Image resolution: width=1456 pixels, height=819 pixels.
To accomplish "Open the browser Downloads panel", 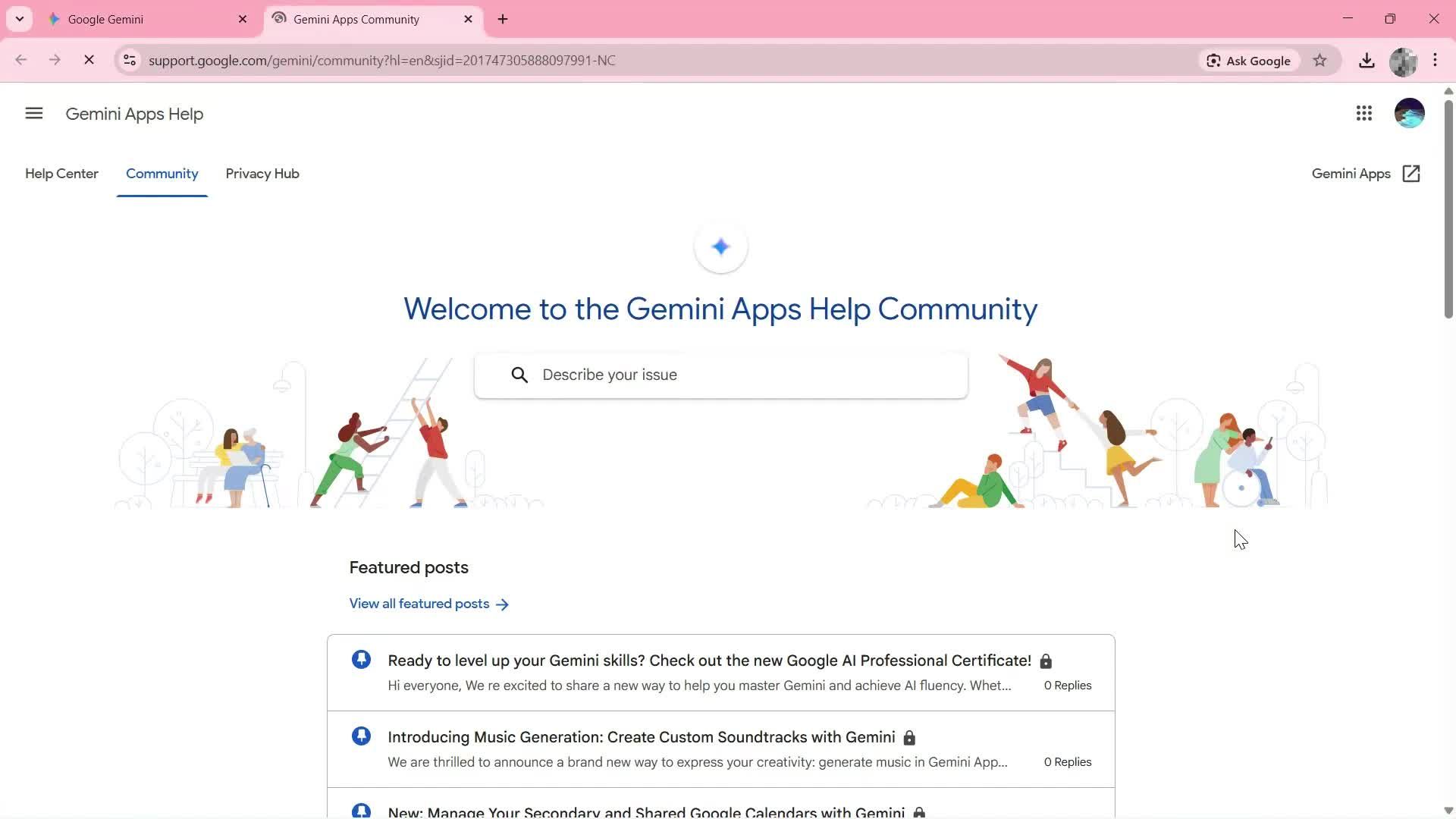I will tap(1367, 60).
